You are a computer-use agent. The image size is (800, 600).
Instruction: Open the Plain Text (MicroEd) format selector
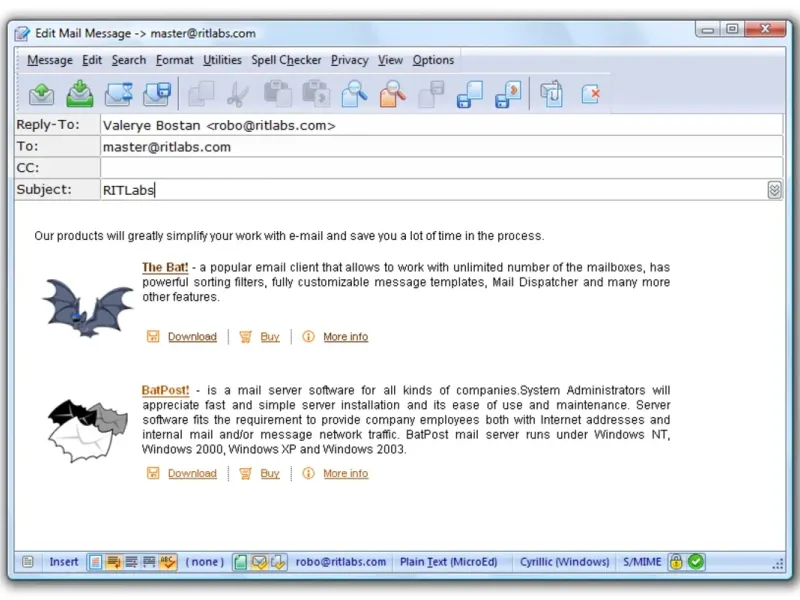click(x=448, y=562)
